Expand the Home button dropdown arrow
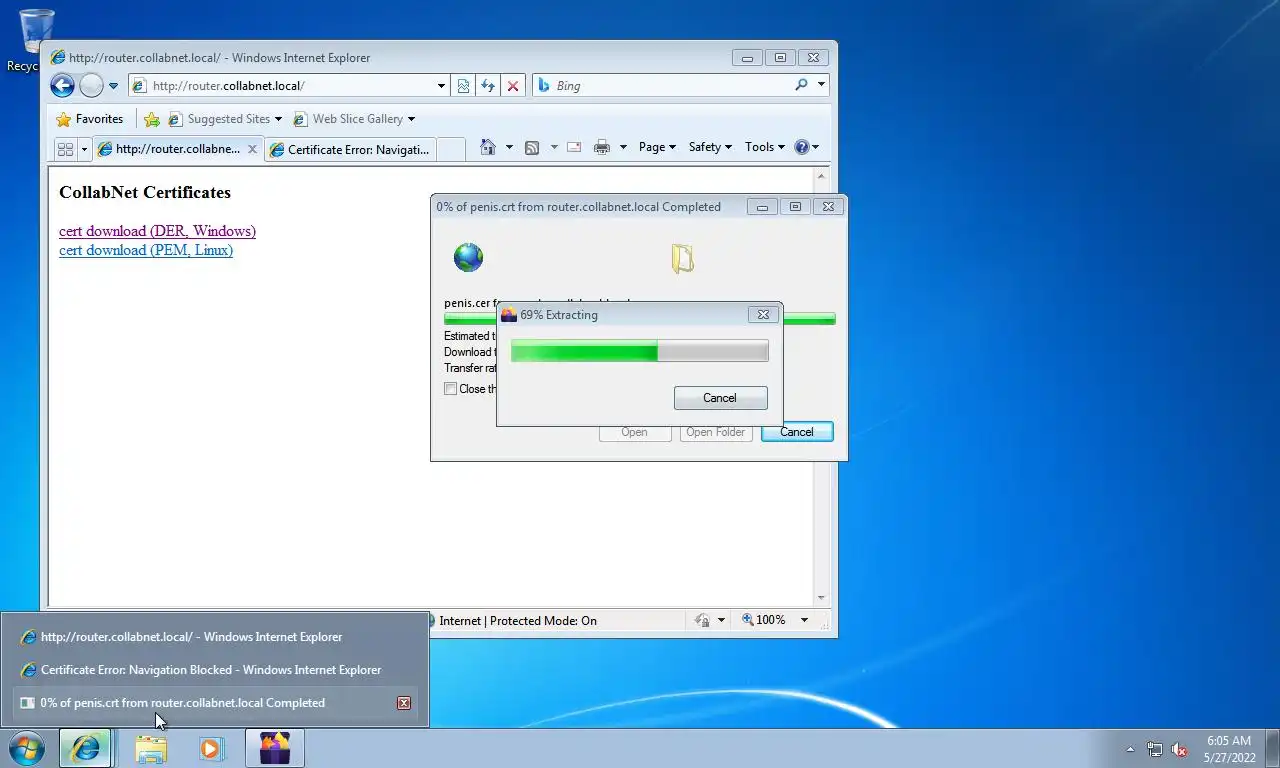The height and width of the screenshot is (768, 1280). pyautogui.click(x=509, y=147)
